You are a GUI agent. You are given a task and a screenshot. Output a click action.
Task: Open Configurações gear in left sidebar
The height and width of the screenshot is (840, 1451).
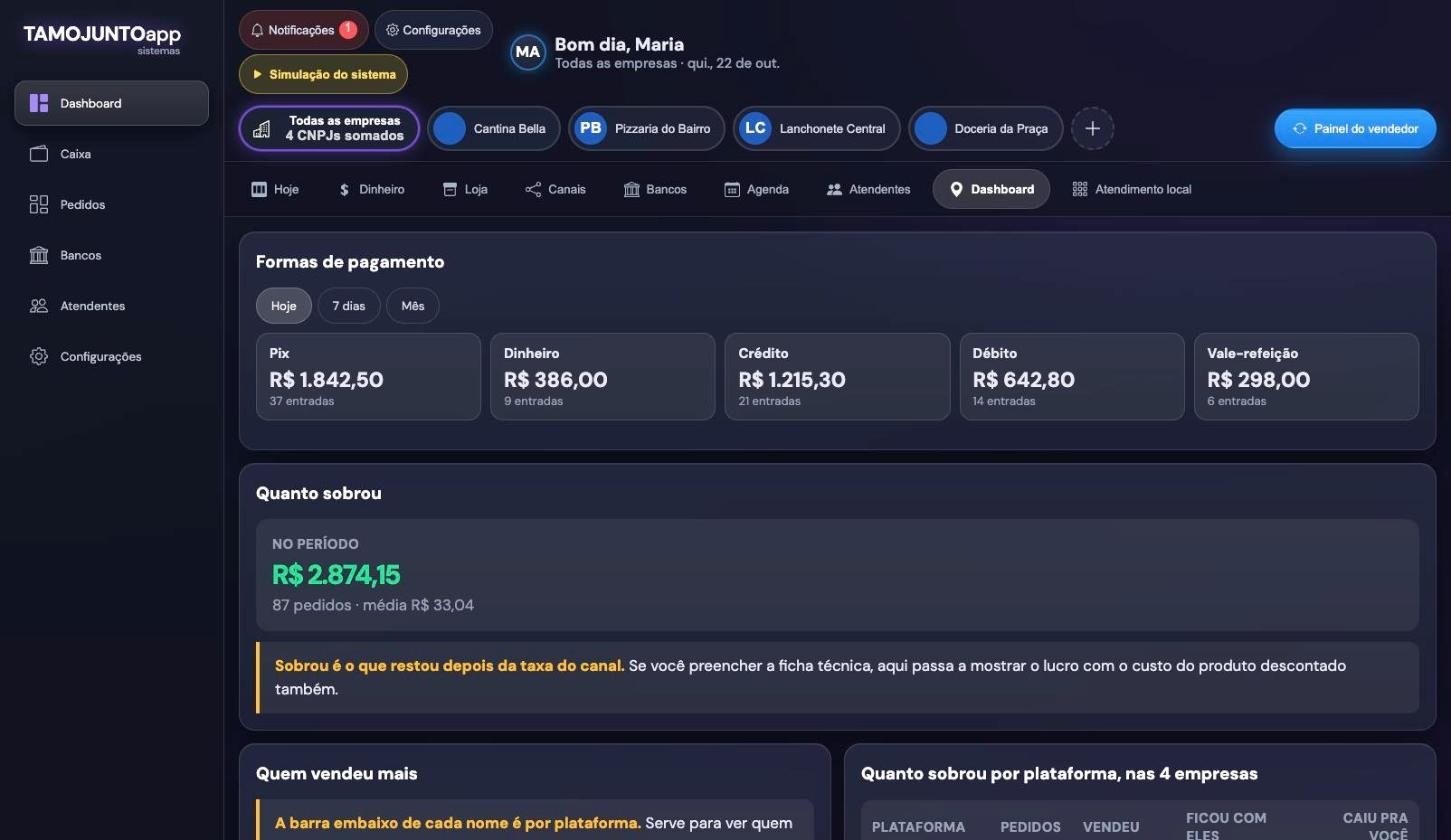39,357
